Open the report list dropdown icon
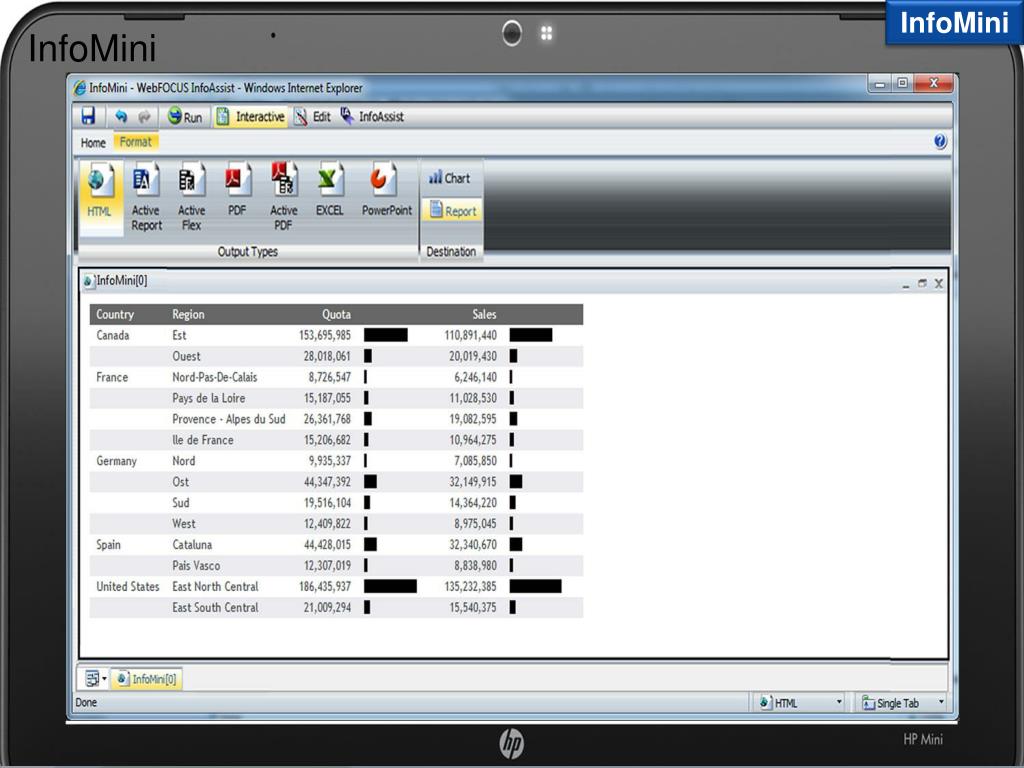This screenshot has width=1024, height=768. point(94,679)
